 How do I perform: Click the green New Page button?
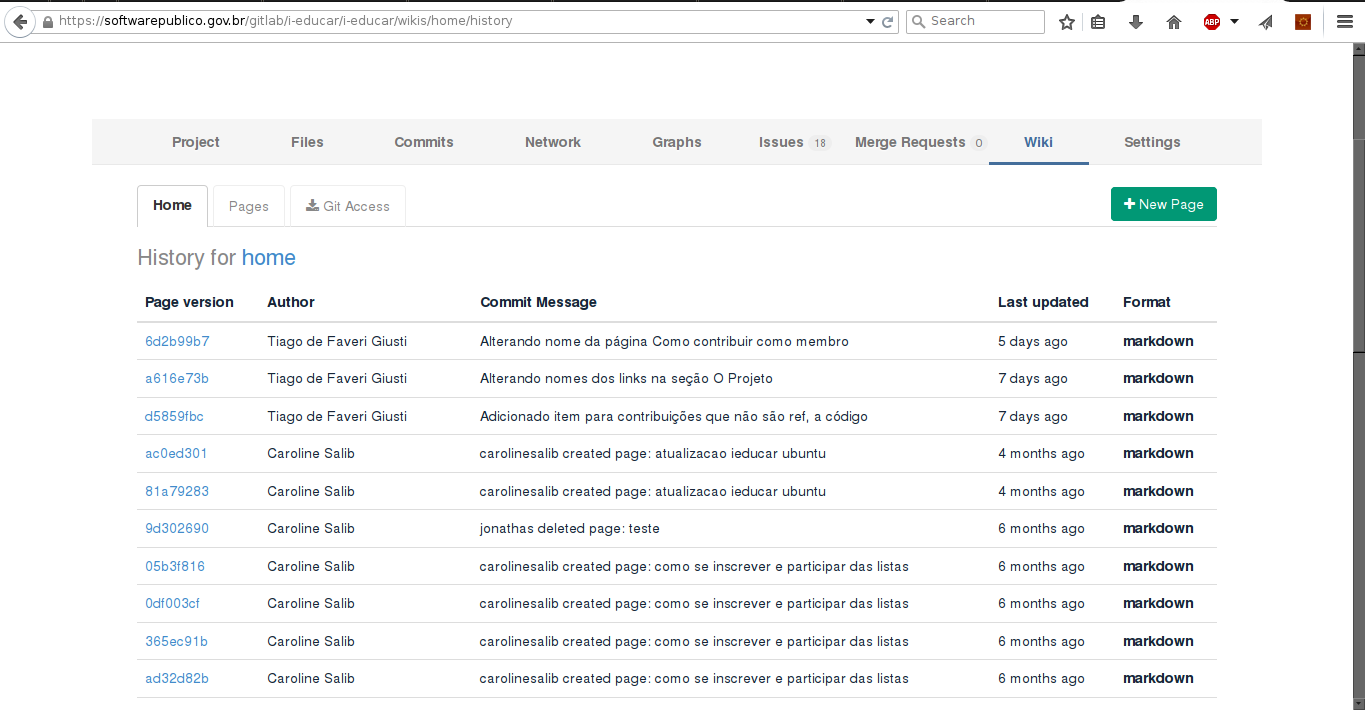click(1164, 204)
